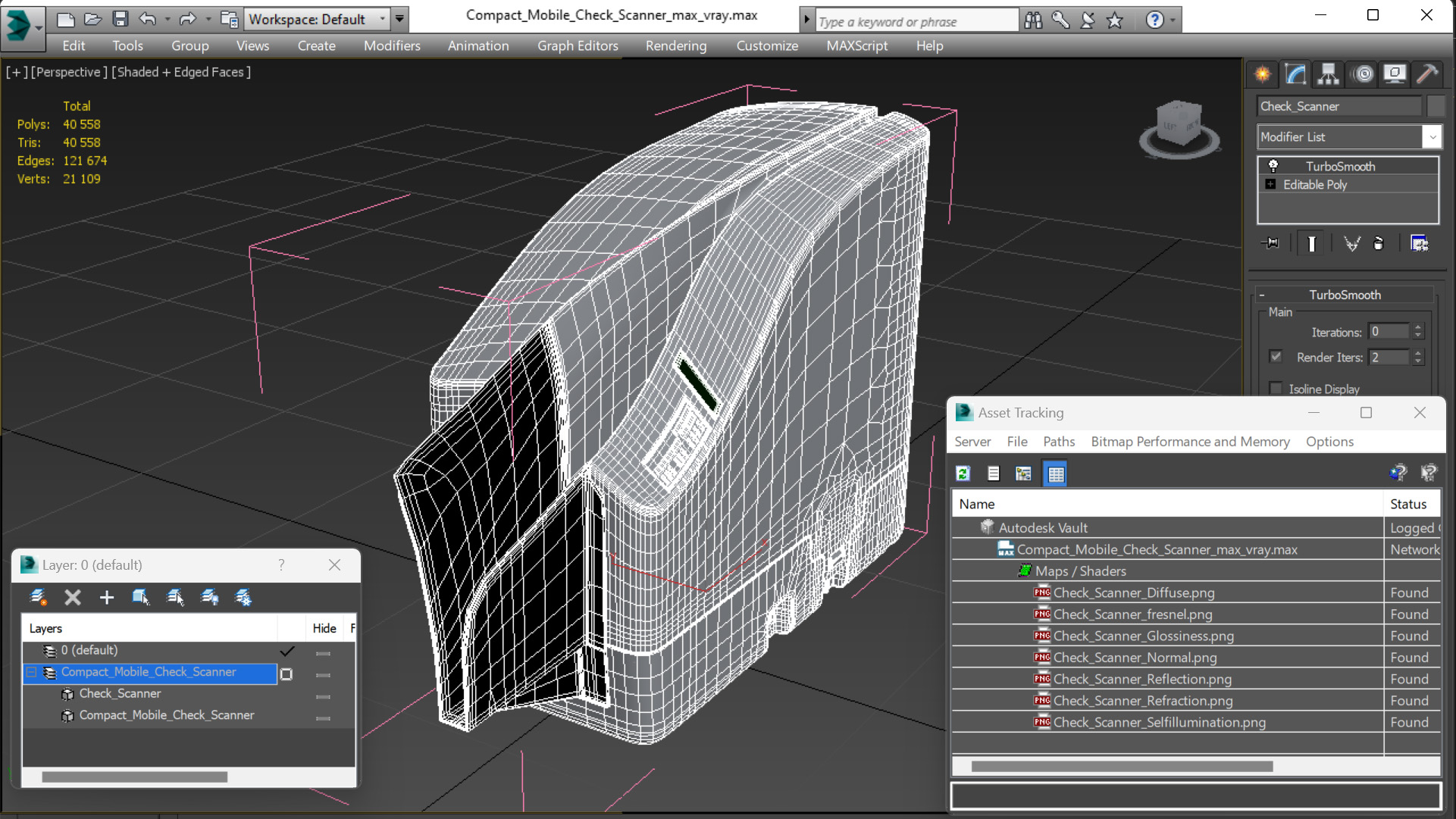Image resolution: width=1456 pixels, height=819 pixels.
Task: Expand the Editable Poly modifier entry
Action: tap(1270, 184)
